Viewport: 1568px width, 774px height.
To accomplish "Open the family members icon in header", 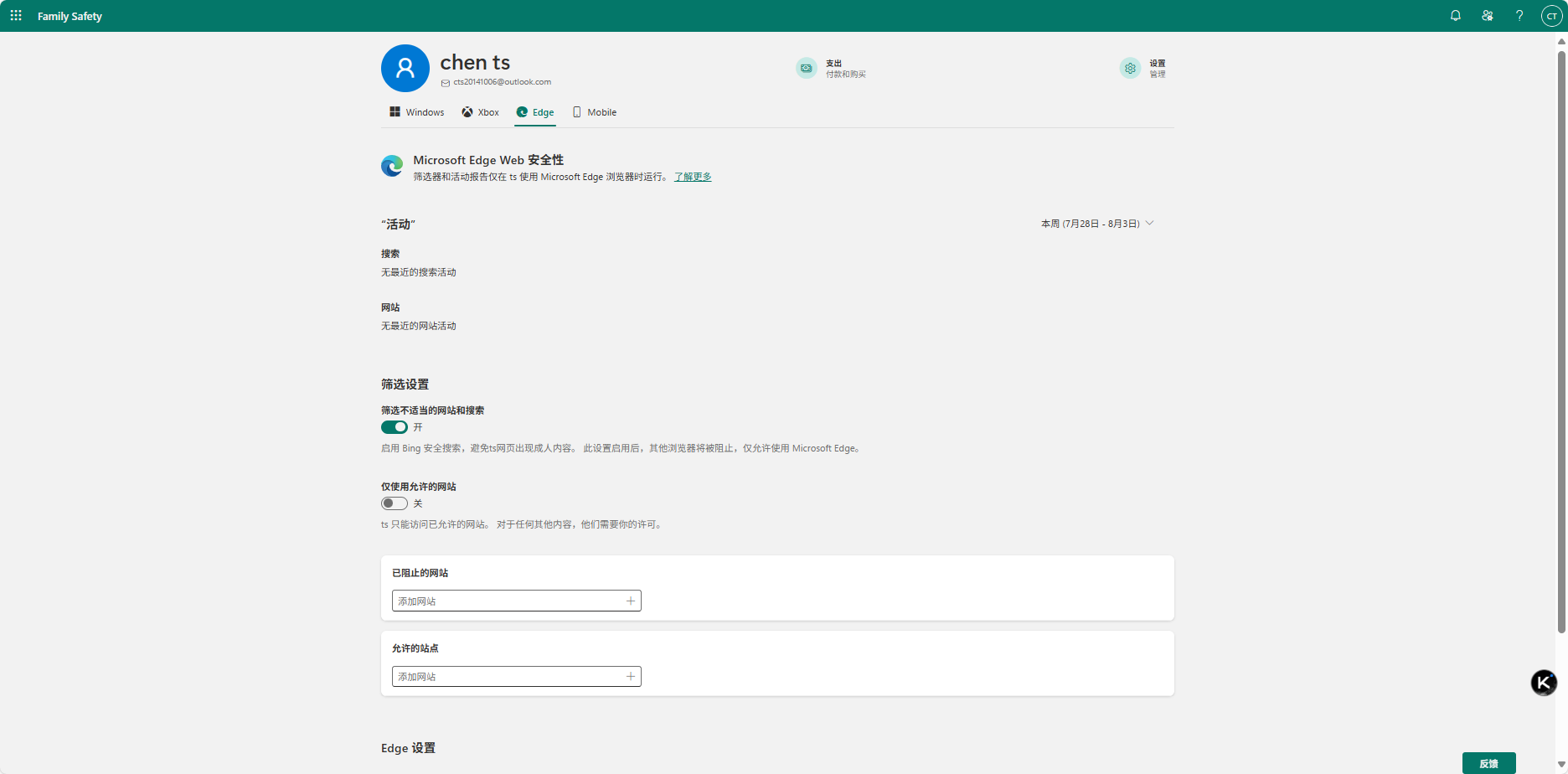I will click(x=1488, y=16).
